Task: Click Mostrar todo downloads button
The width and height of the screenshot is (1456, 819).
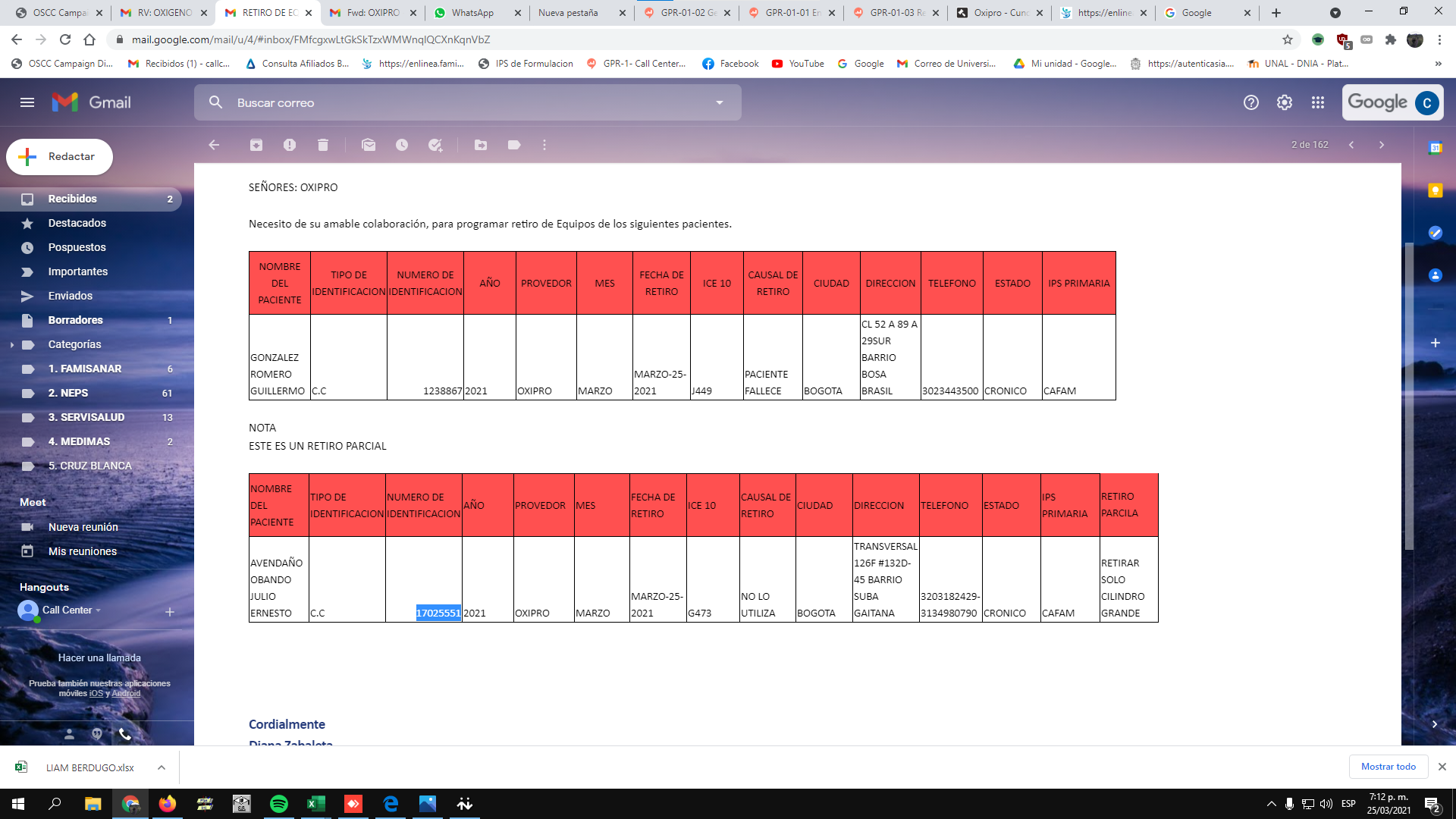Action: (x=1388, y=767)
